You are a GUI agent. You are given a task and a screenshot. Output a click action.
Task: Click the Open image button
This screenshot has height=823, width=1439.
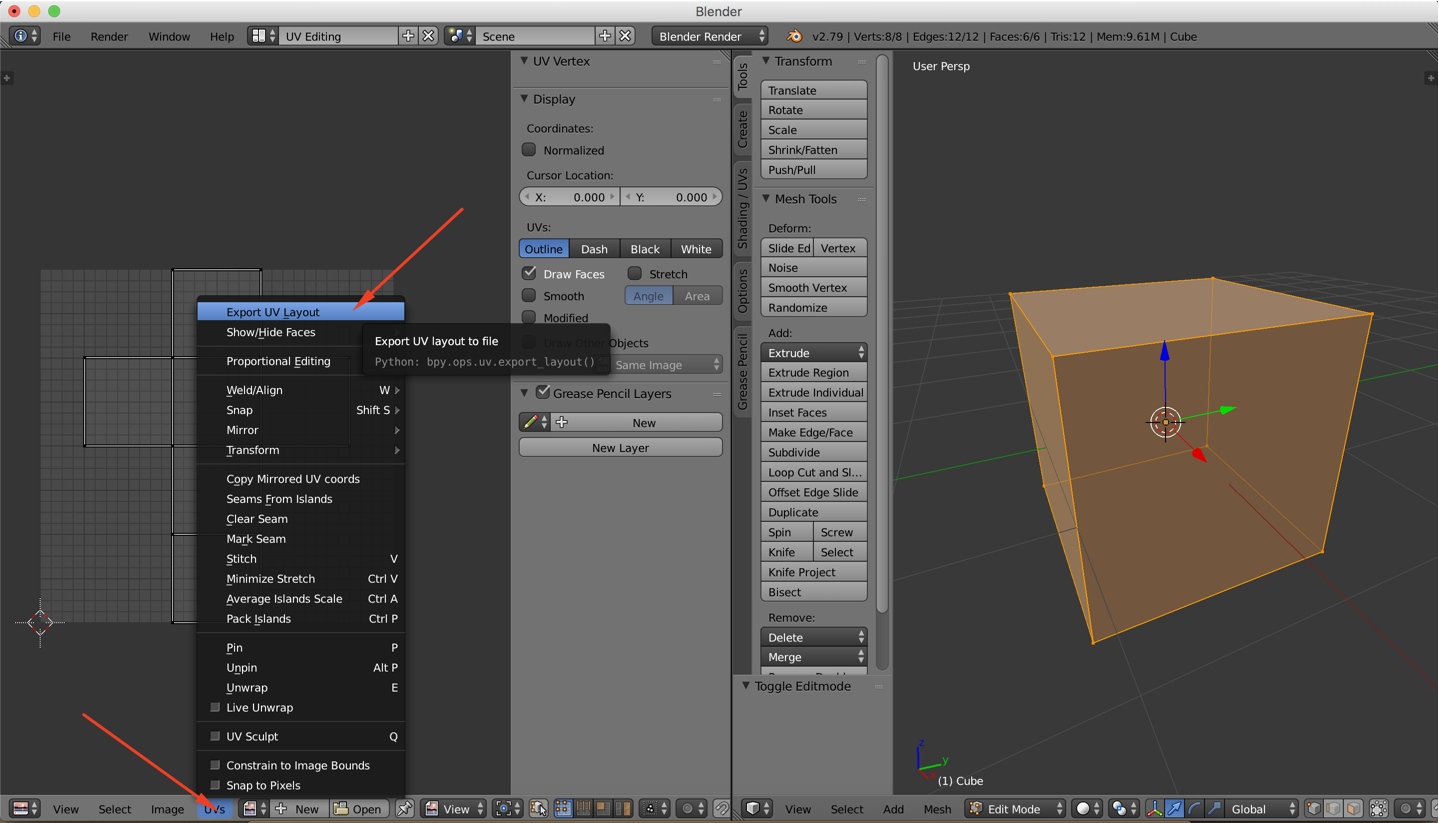(359, 808)
